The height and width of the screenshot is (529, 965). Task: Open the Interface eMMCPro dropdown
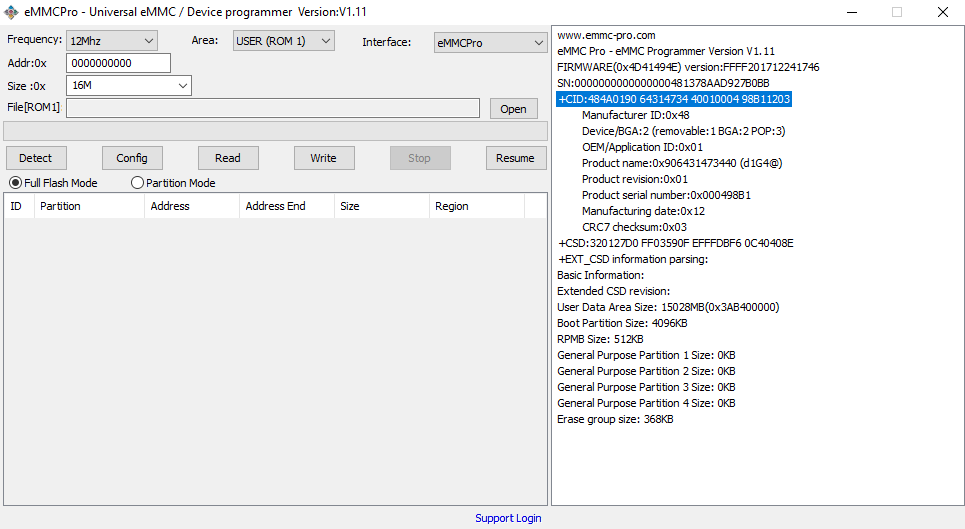pos(491,42)
